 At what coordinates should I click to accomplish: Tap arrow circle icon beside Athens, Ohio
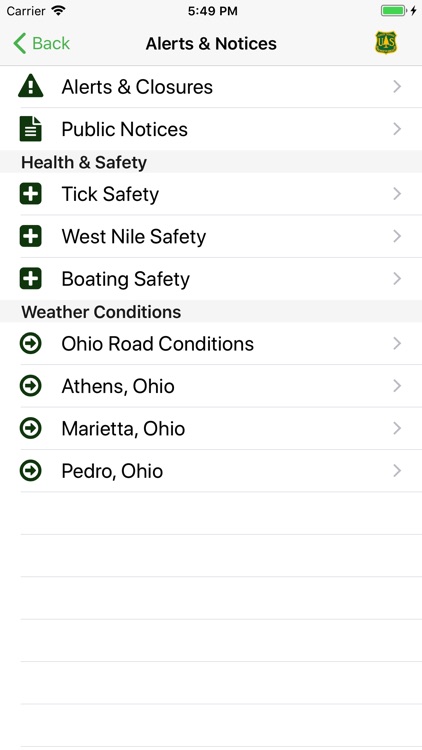point(31,386)
